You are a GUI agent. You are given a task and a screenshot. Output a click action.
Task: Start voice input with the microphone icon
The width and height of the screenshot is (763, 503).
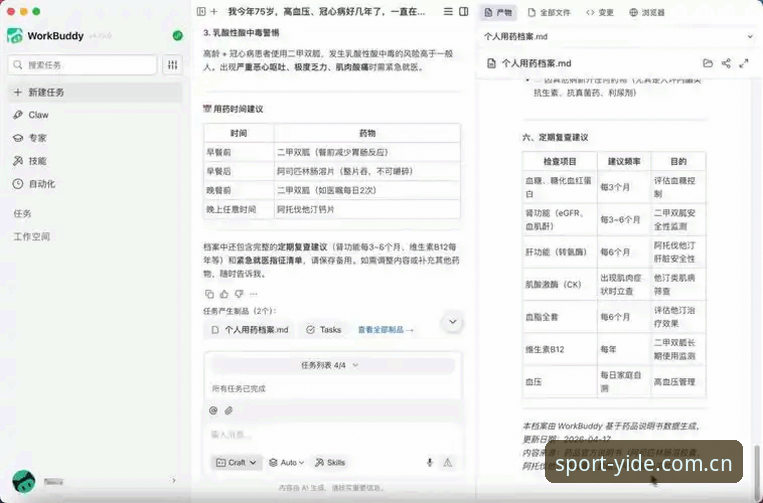430,462
